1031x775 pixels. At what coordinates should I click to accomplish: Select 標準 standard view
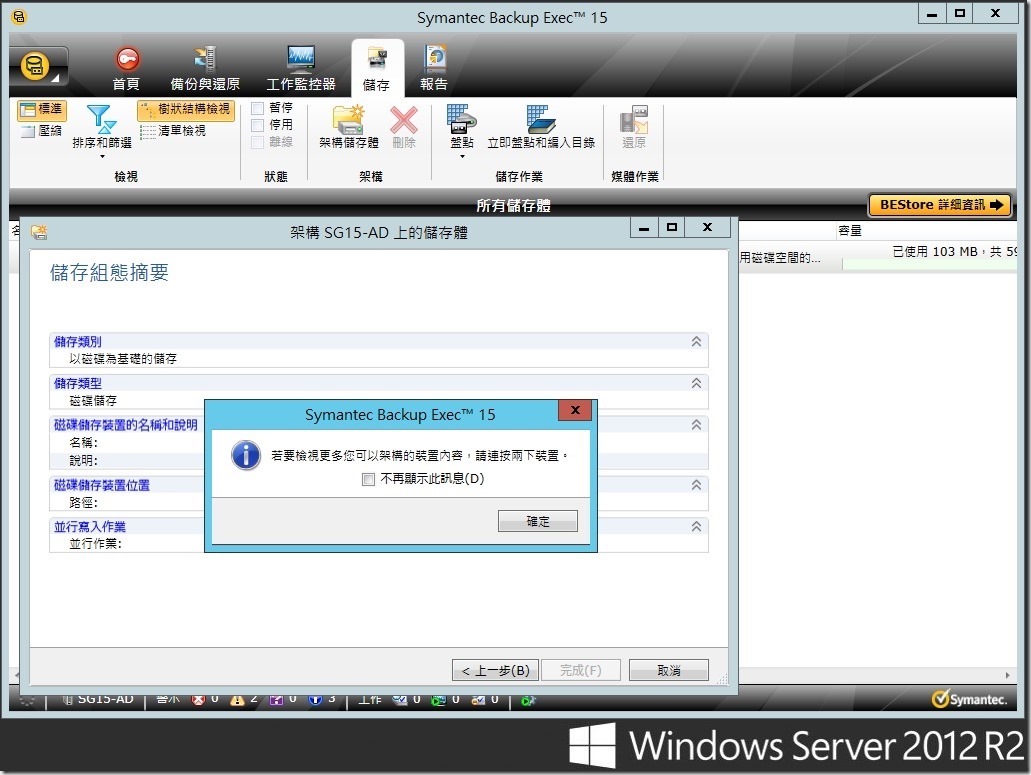coord(41,110)
